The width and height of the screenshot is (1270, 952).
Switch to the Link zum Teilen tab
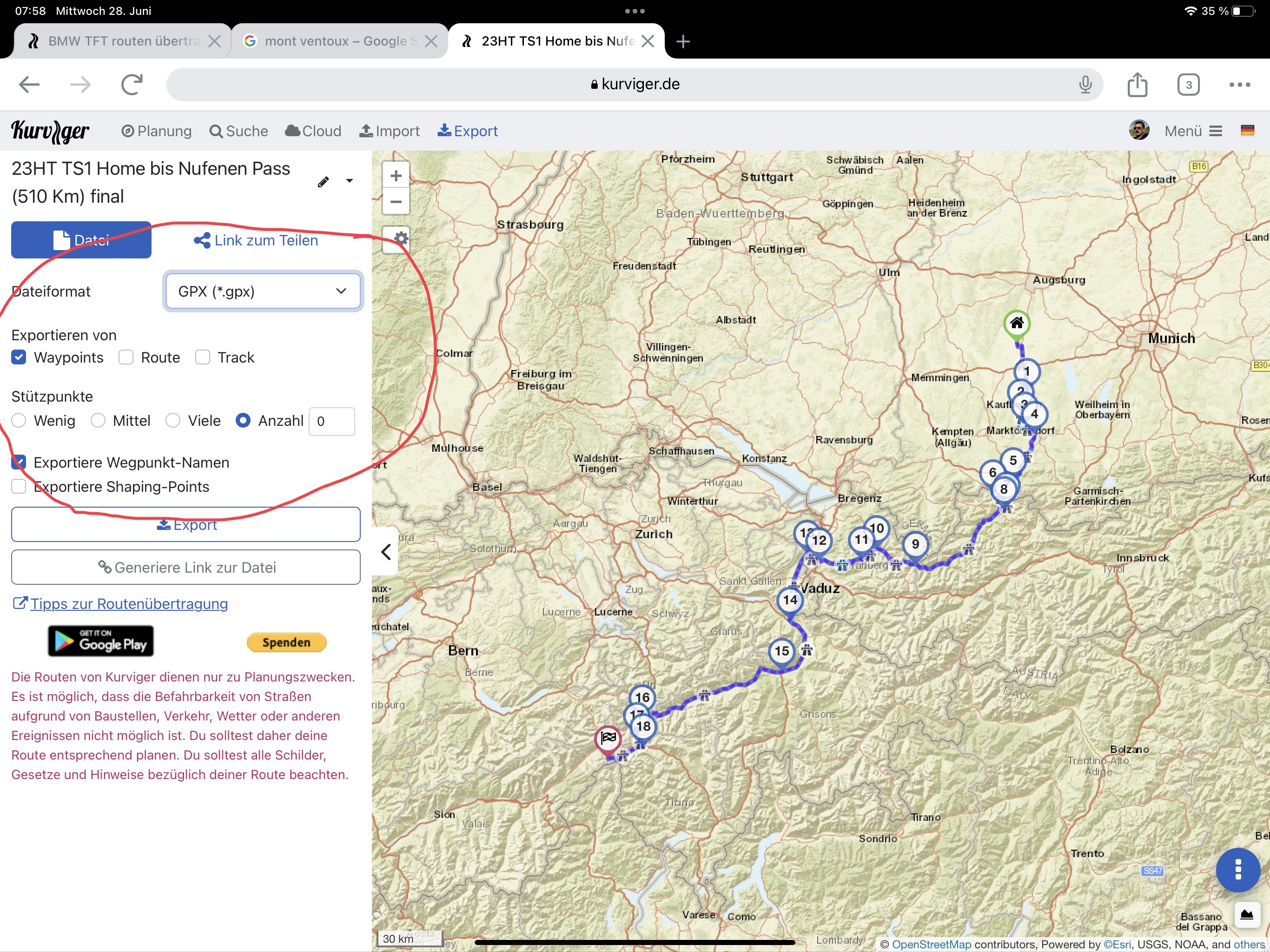256,240
